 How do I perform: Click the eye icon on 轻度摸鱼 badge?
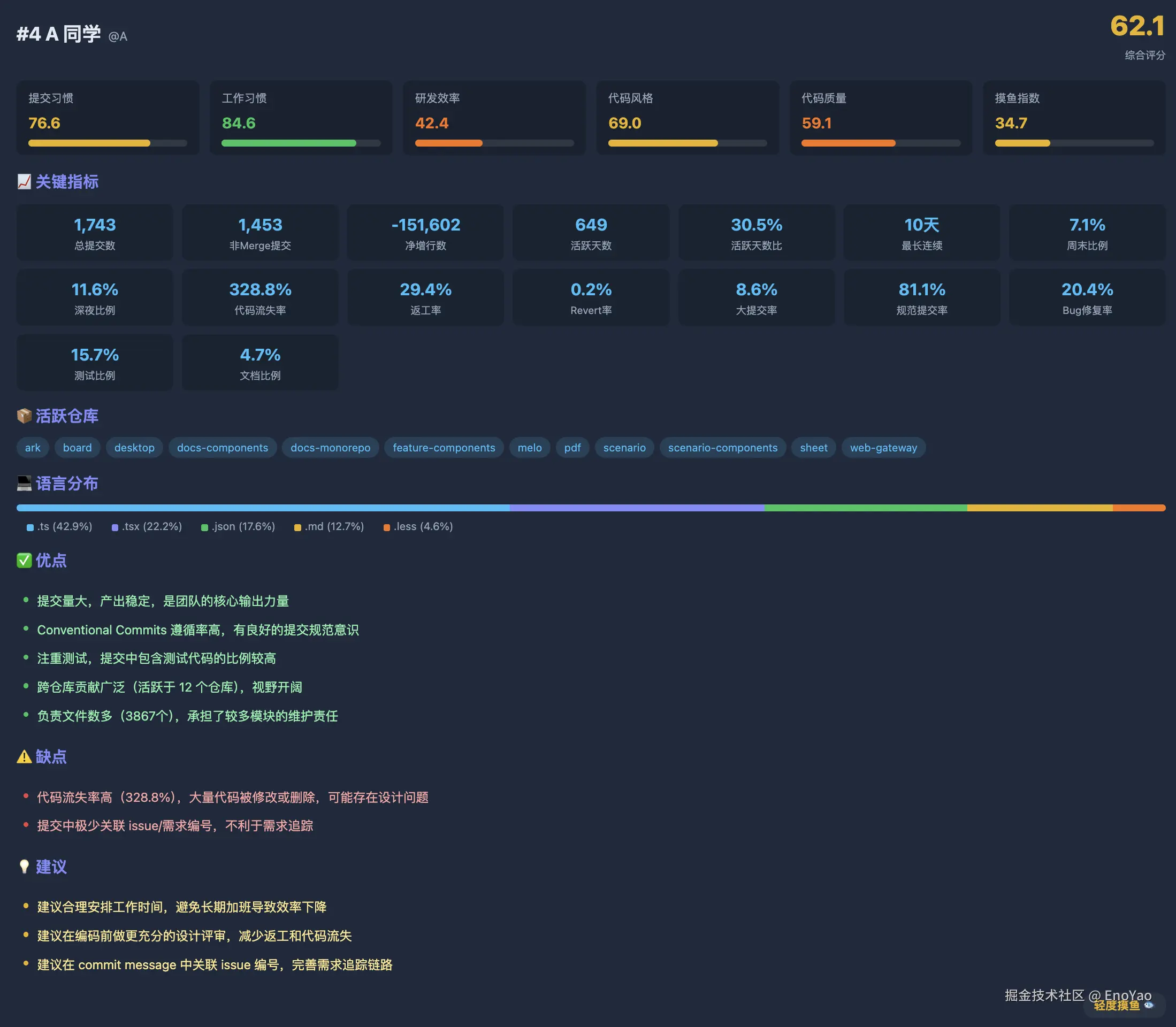[x=1149, y=1005]
